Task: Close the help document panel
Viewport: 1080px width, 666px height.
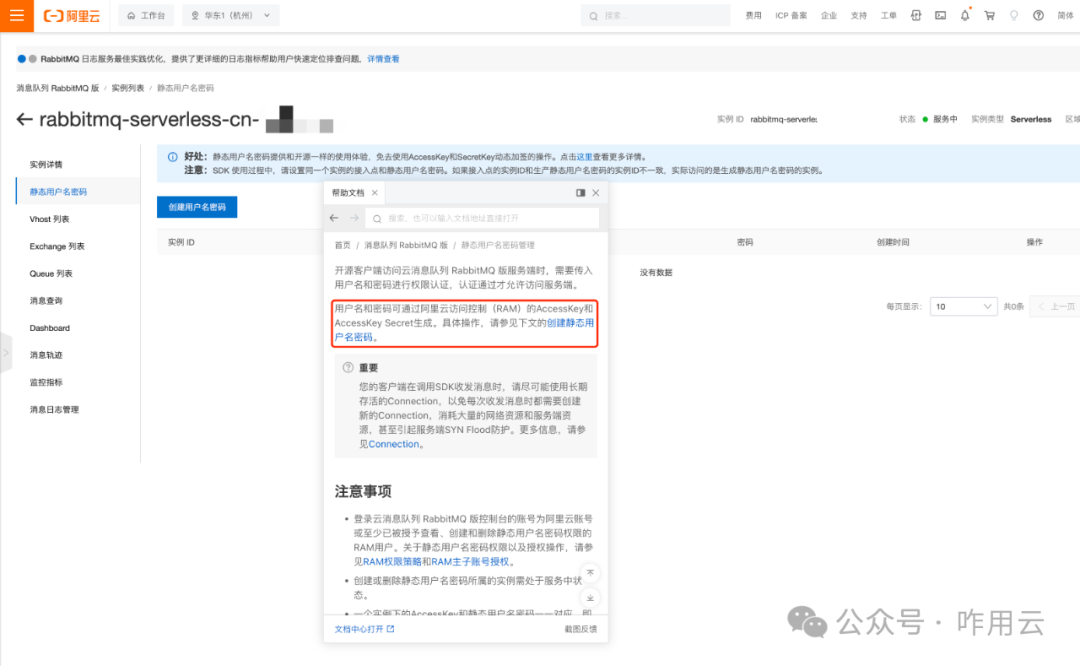Action: [596, 193]
